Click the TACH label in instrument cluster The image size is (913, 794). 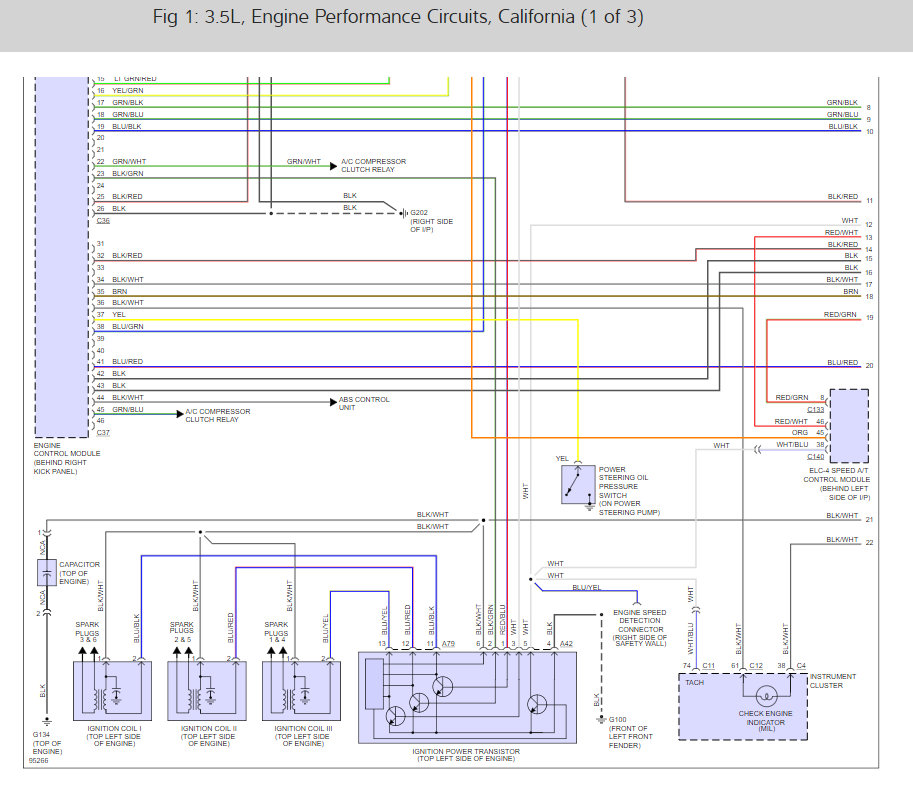click(694, 682)
